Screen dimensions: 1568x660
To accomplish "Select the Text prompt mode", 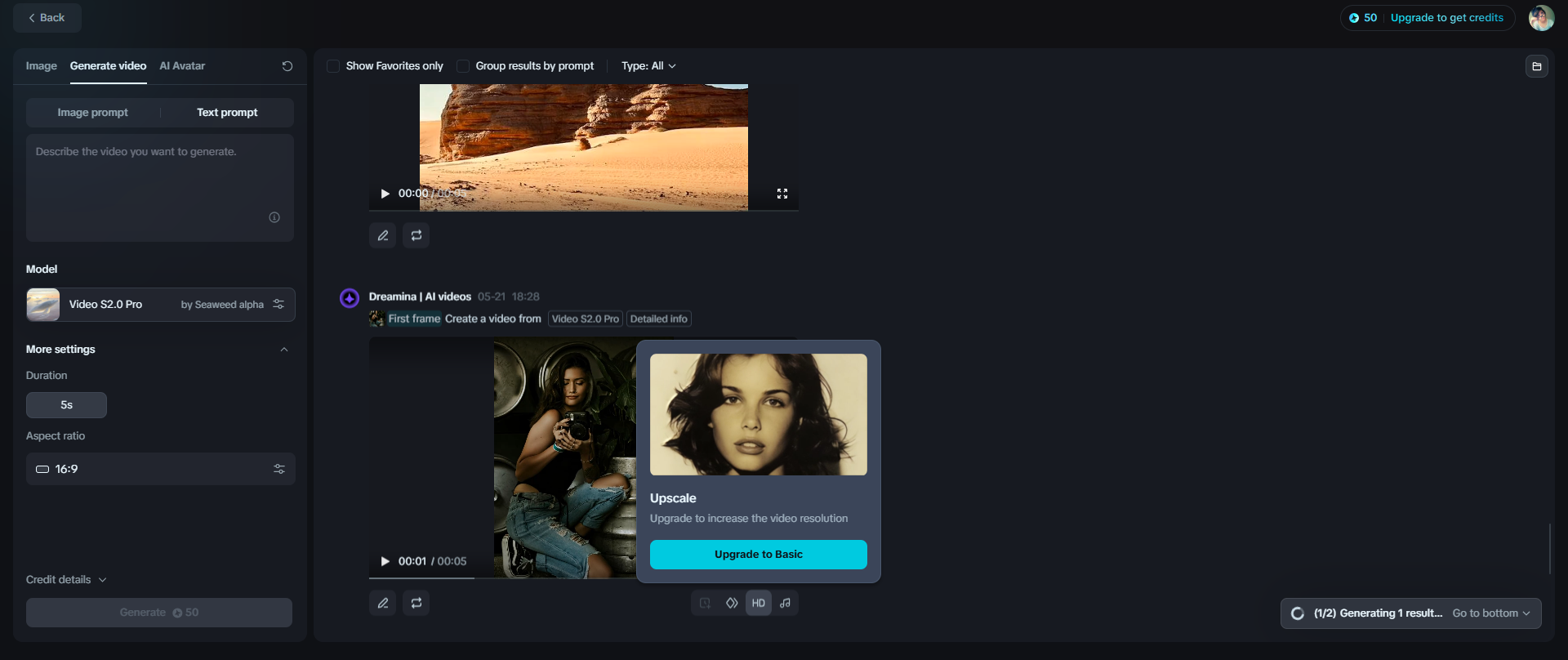I will [x=227, y=113].
